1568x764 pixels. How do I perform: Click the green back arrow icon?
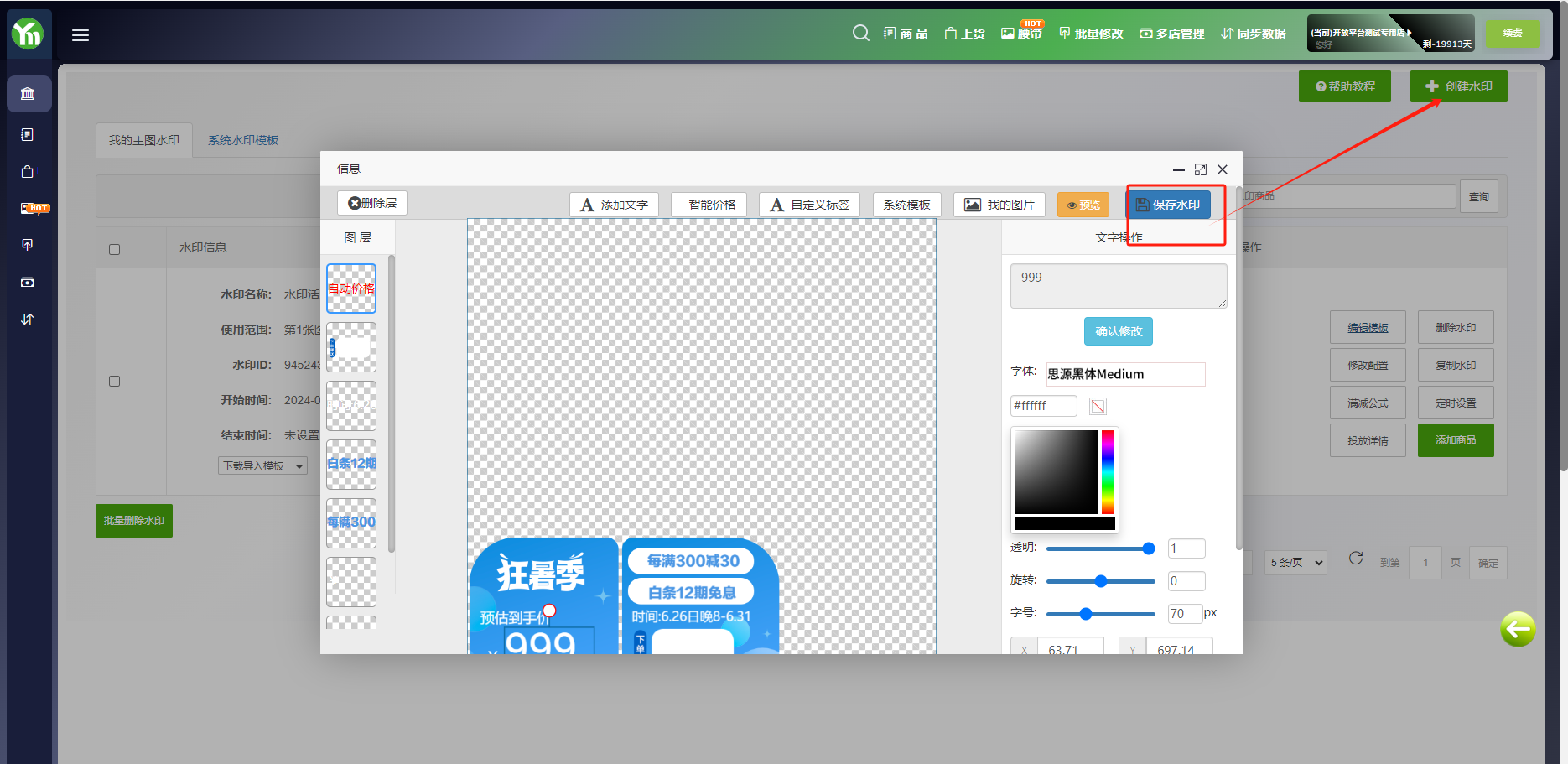click(1518, 629)
